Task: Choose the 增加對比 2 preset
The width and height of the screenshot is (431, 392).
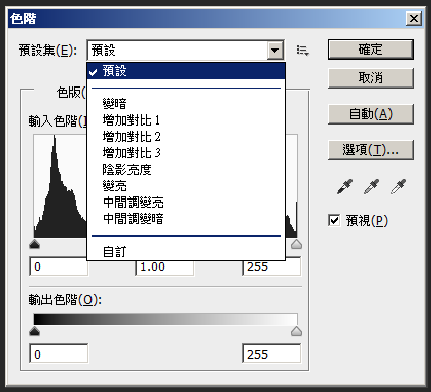Action: pos(186,136)
